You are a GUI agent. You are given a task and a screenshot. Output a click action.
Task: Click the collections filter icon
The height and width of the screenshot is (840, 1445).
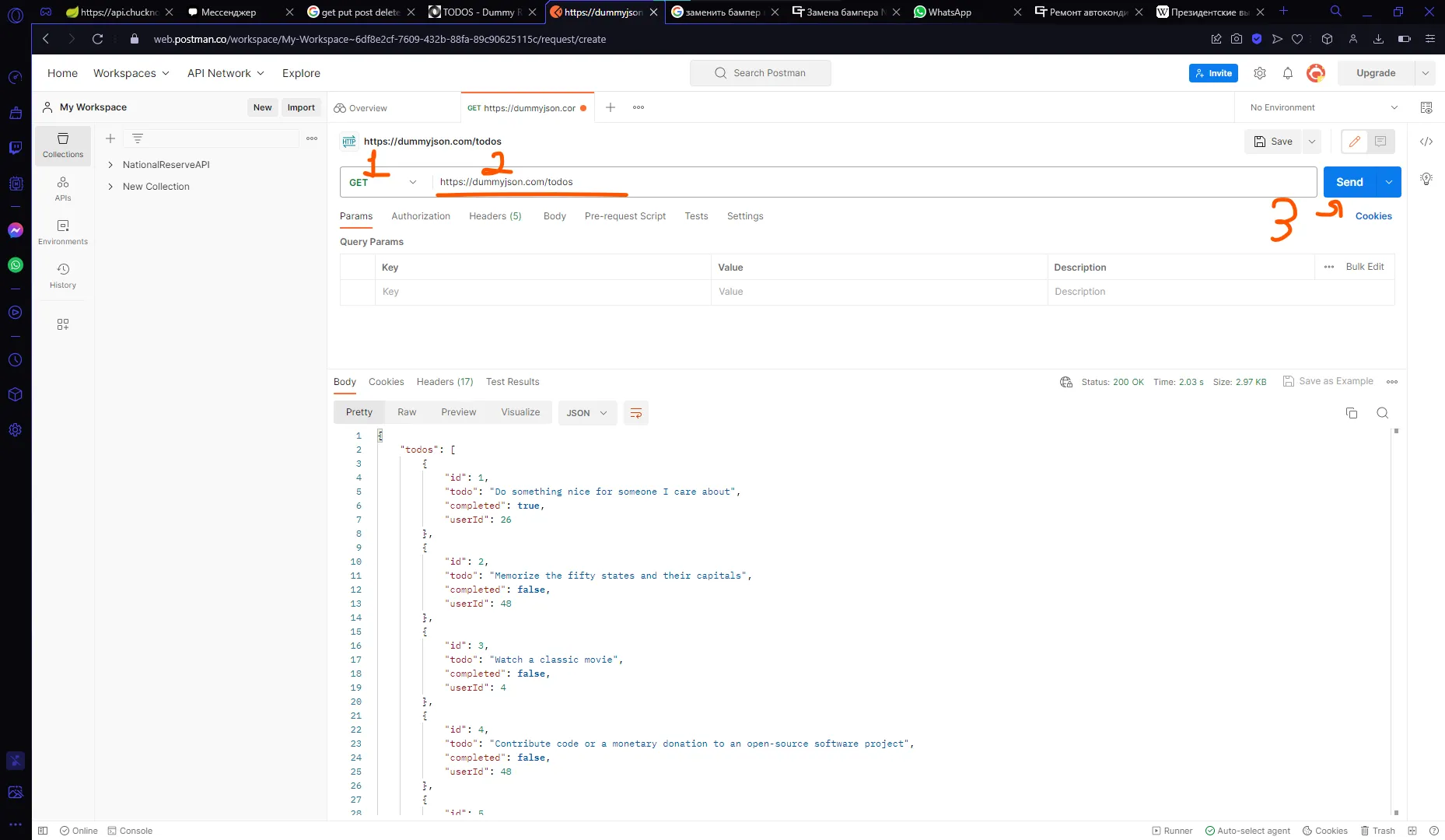pyautogui.click(x=138, y=138)
